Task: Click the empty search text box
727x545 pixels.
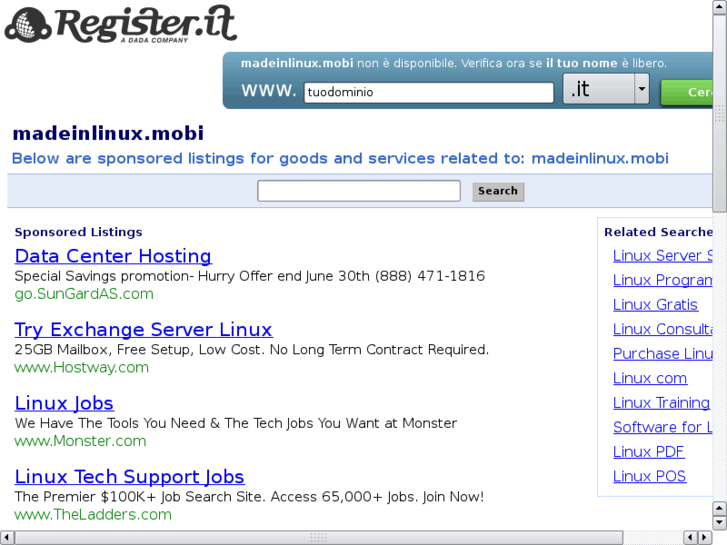Action: (359, 191)
